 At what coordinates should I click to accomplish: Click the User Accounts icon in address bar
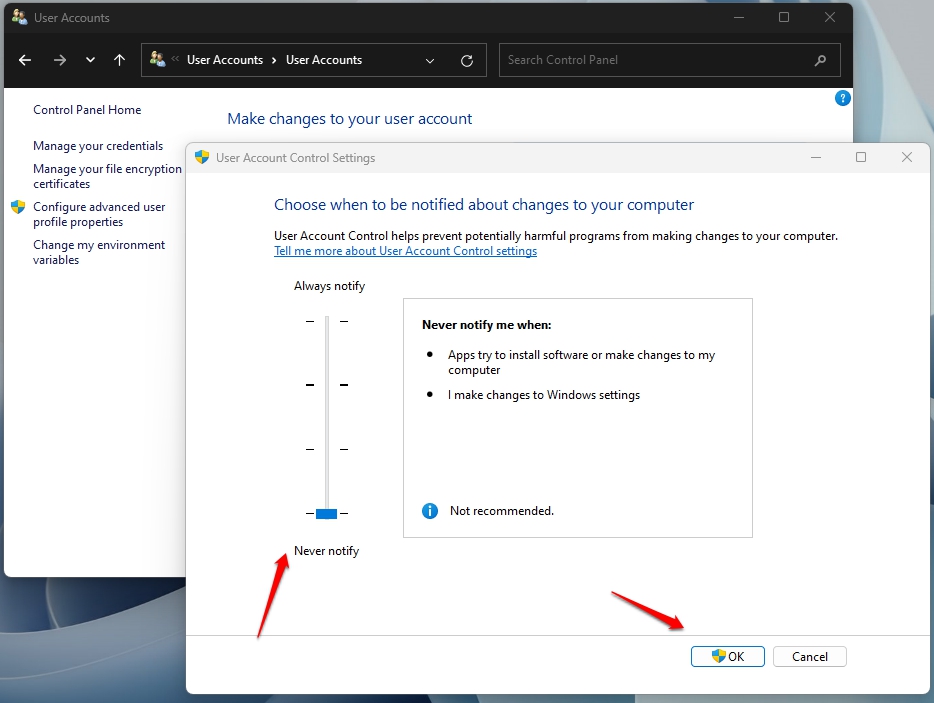point(157,59)
